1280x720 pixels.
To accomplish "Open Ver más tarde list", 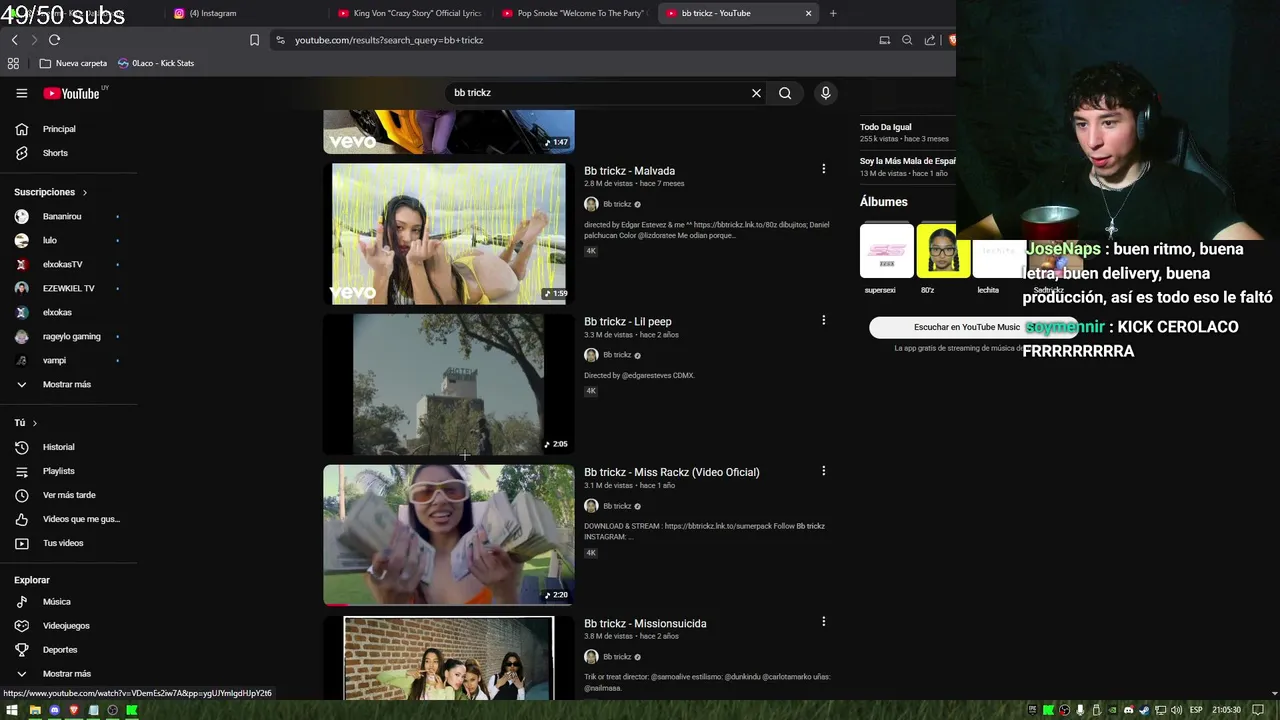I will pos(68,495).
